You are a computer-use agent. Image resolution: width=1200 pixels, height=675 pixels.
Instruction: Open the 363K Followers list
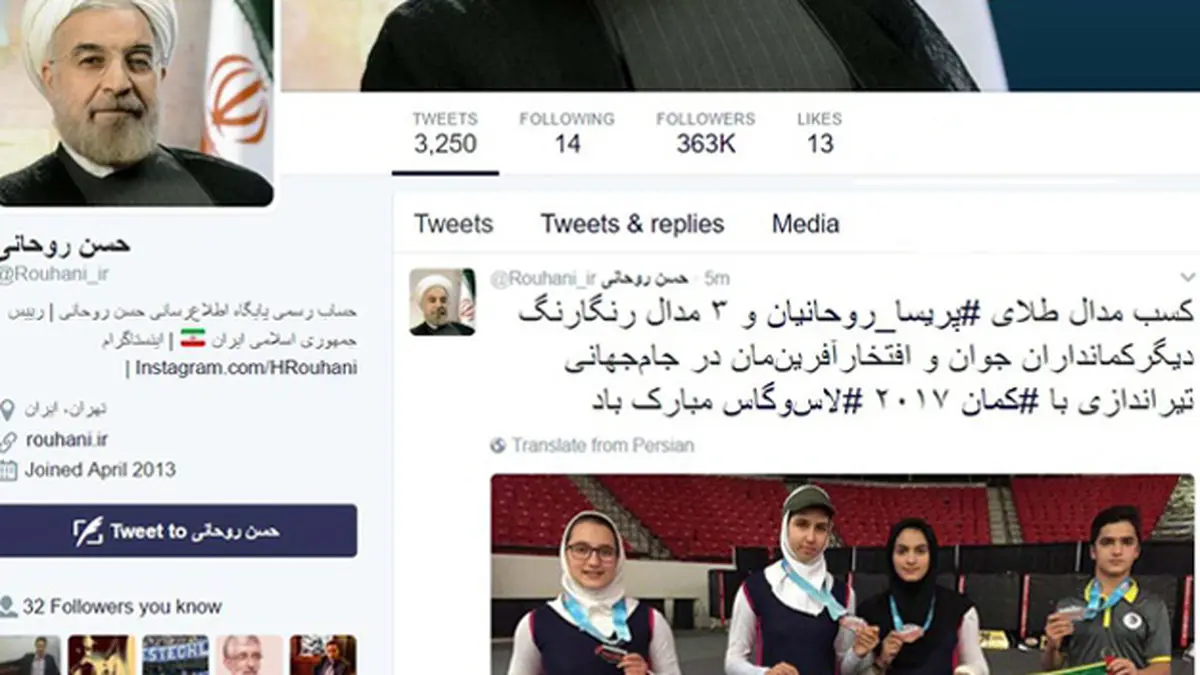tap(705, 133)
